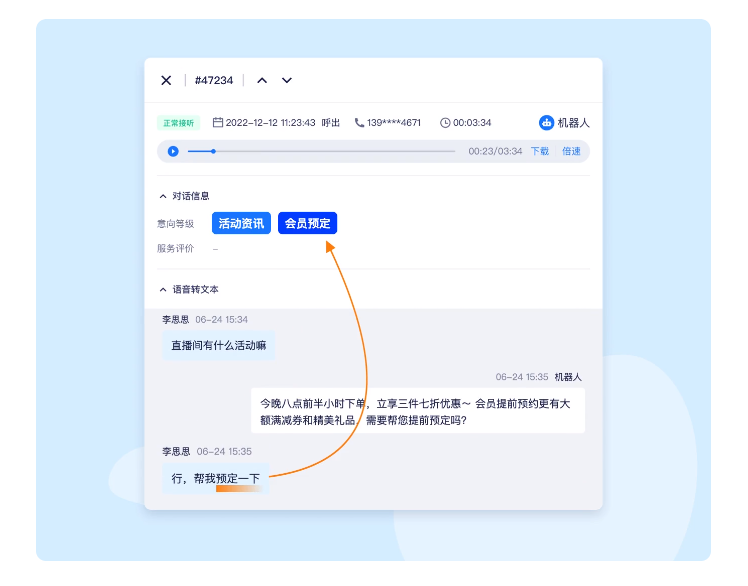Image resolution: width=748 pixels, height=586 pixels.
Task: Click message 直播间有什么活动嘛
Action: (218, 345)
